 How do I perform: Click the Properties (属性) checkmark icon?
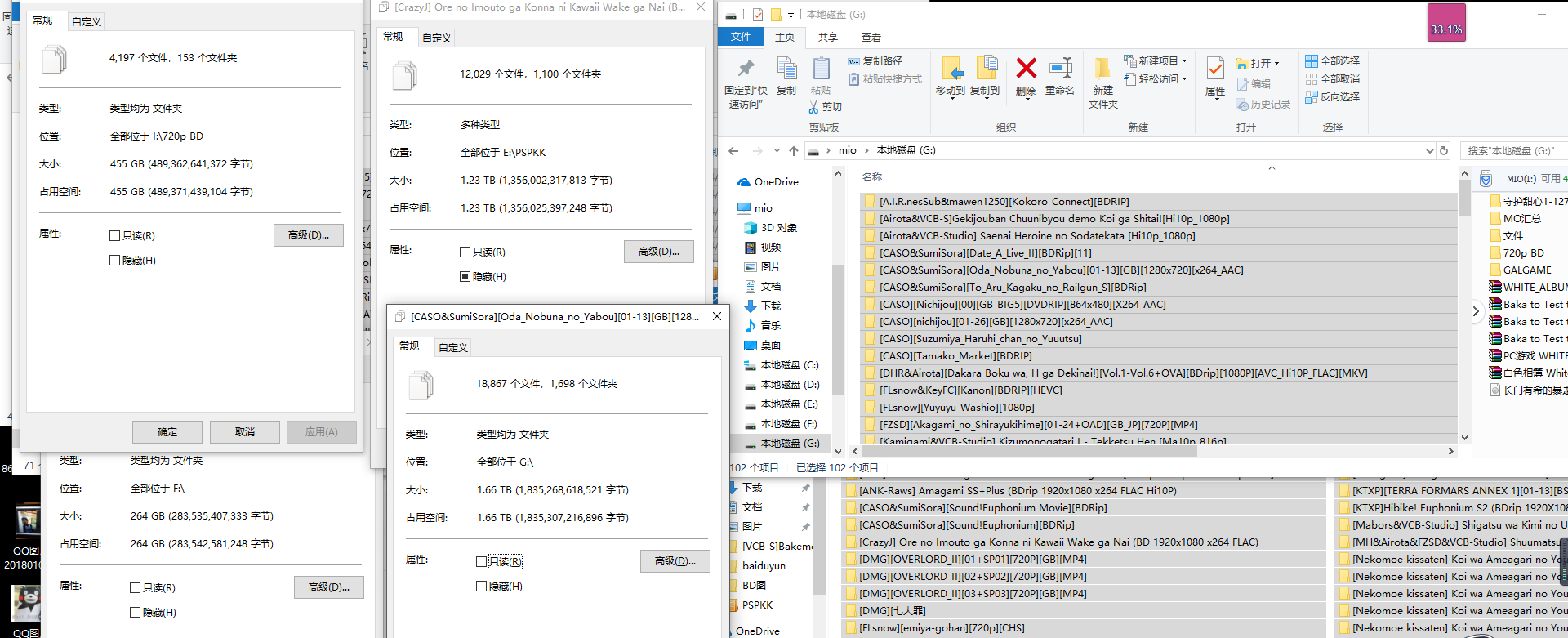(x=1215, y=69)
